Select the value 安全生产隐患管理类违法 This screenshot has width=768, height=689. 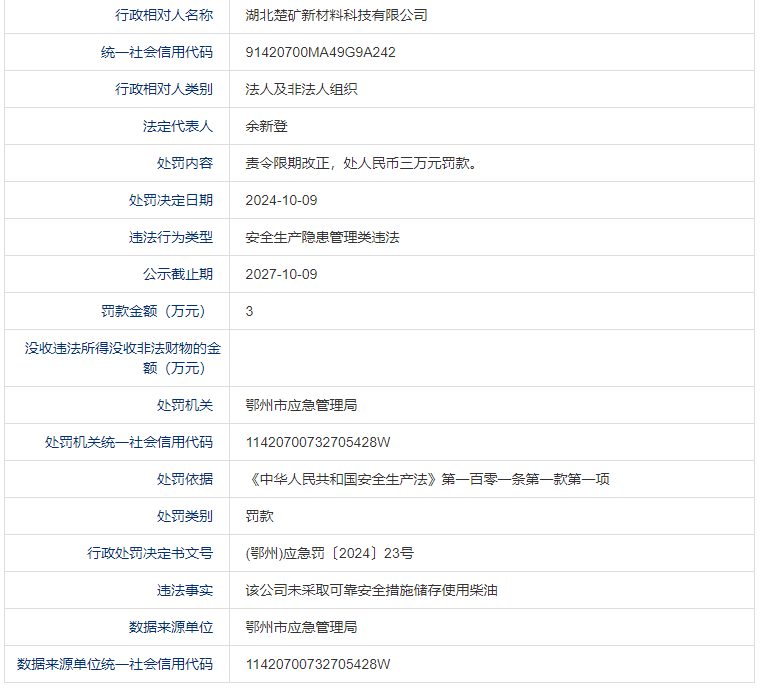pyautogui.click(x=322, y=237)
